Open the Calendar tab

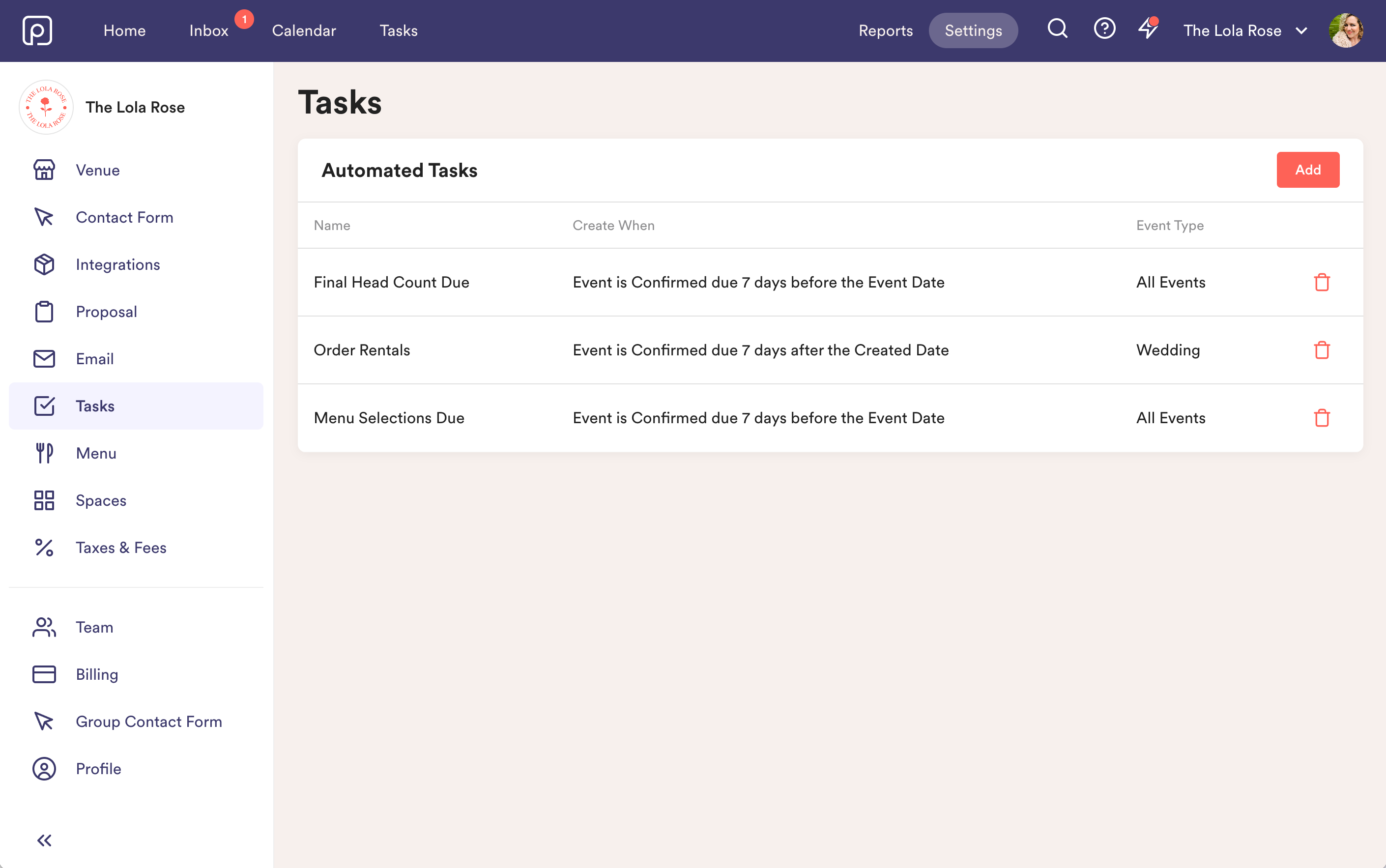pos(304,30)
